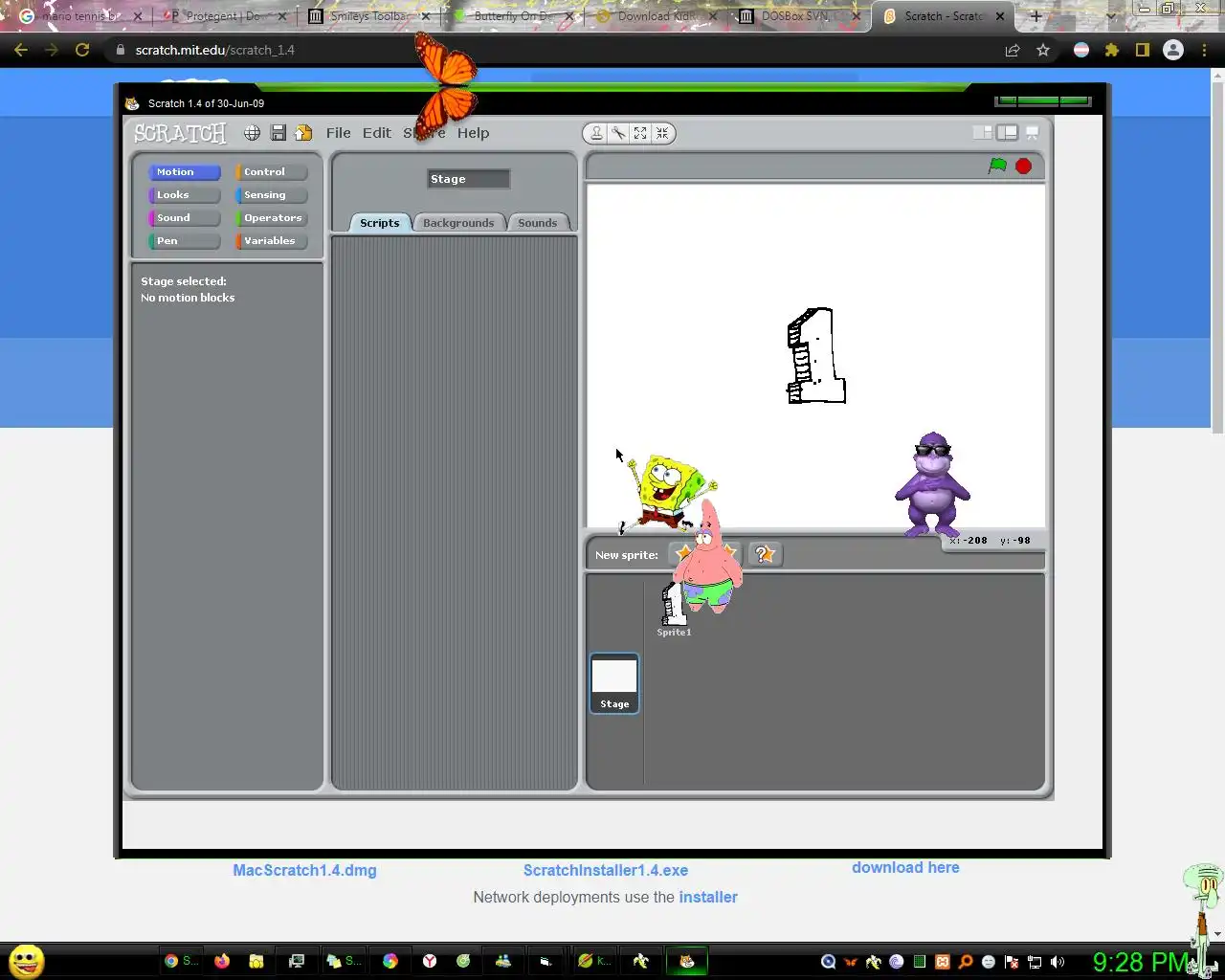Screen dimensions: 1225x980
Task: Select the shrink sprite tool
Action: pos(662,133)
